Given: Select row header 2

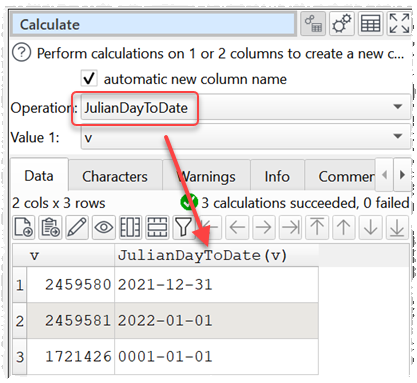Looking at the screenshot, I should pyautogui.click(x=20, y=321).
